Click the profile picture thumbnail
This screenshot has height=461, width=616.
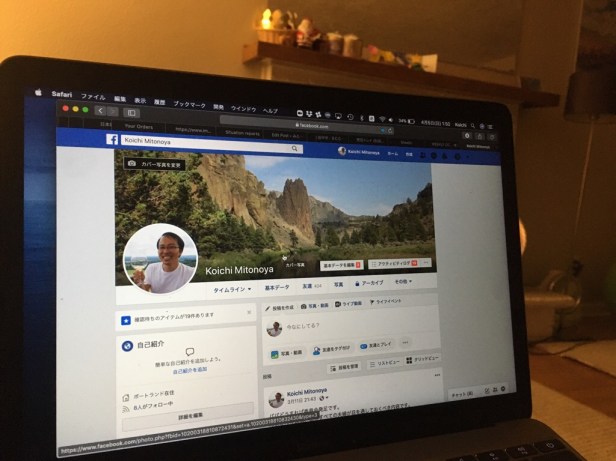coord(160,259)
